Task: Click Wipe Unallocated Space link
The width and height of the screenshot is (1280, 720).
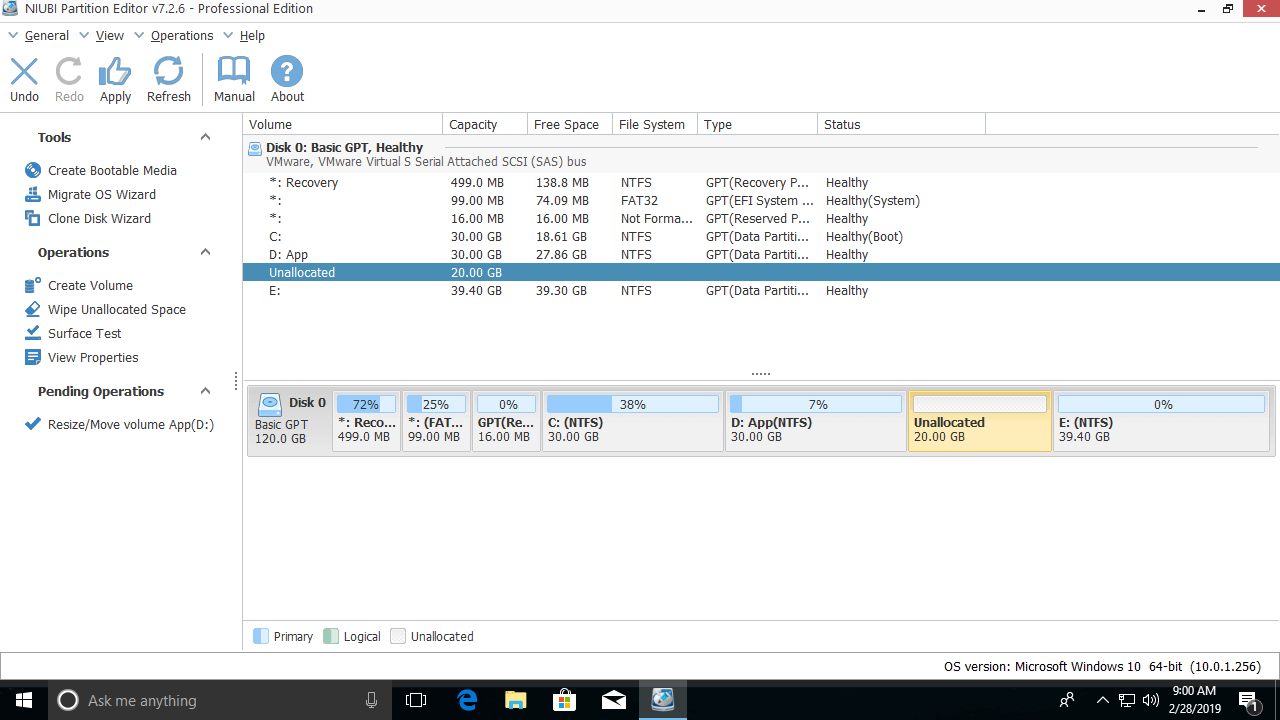Action: click(x=116, y=310)
